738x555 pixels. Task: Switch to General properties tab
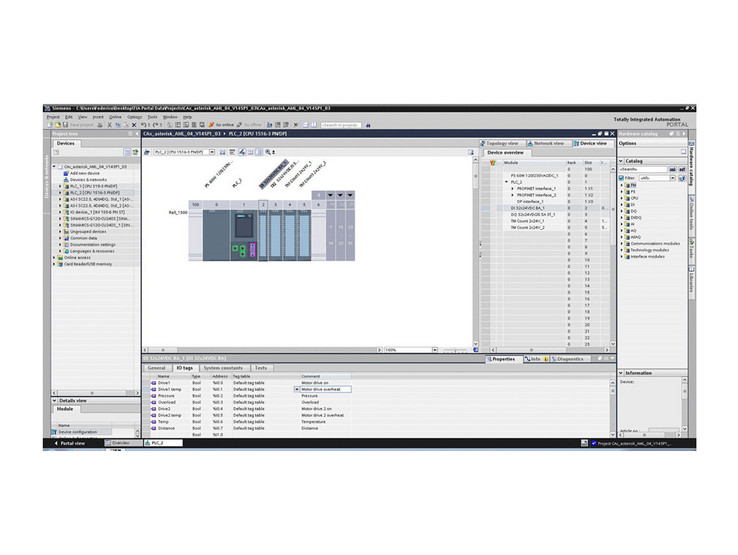pos(156,368)
